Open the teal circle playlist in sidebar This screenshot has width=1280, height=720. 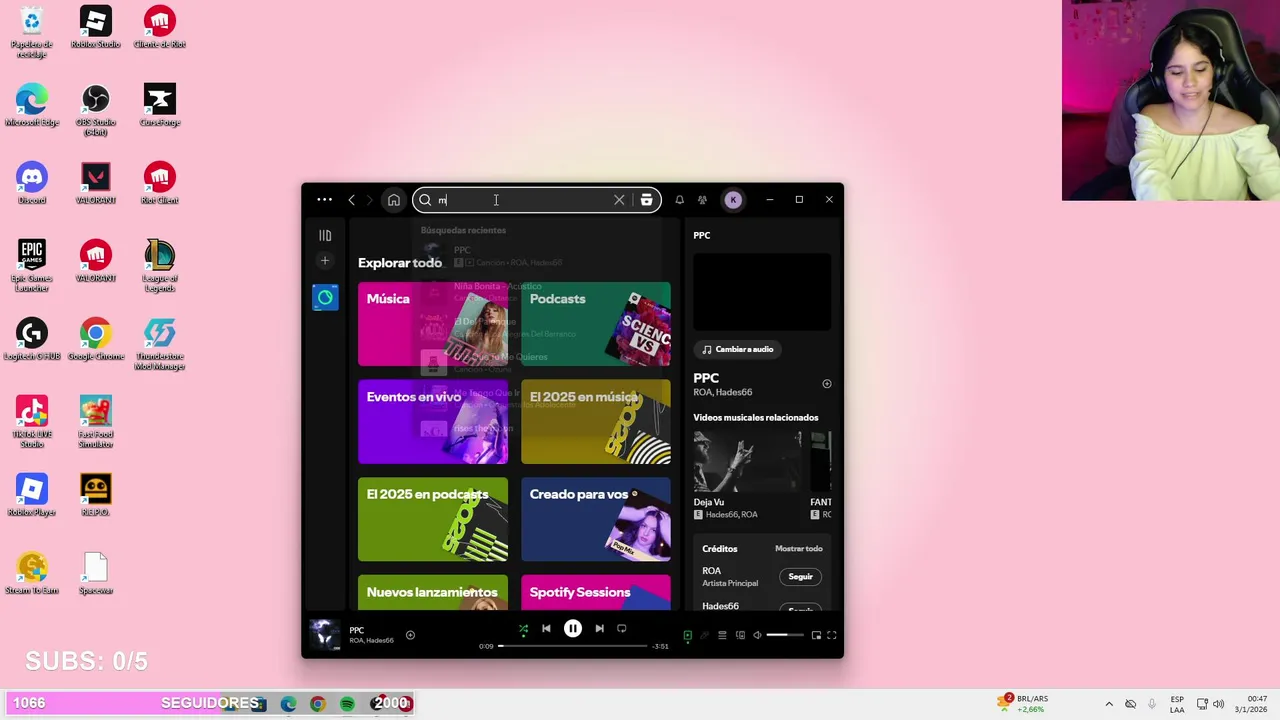(x=325, y=298)
